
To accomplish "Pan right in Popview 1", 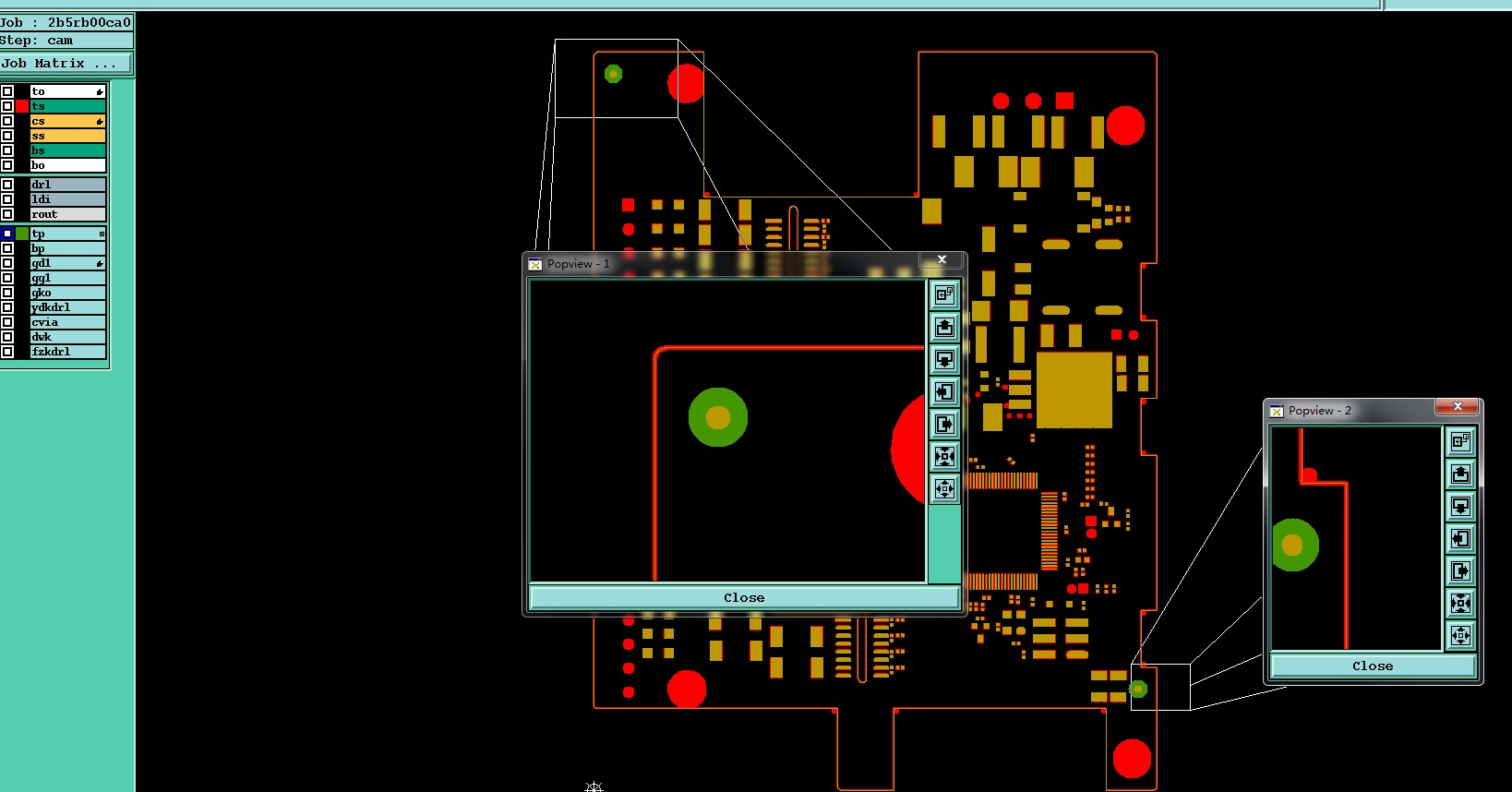I will [x=944, y=424].
